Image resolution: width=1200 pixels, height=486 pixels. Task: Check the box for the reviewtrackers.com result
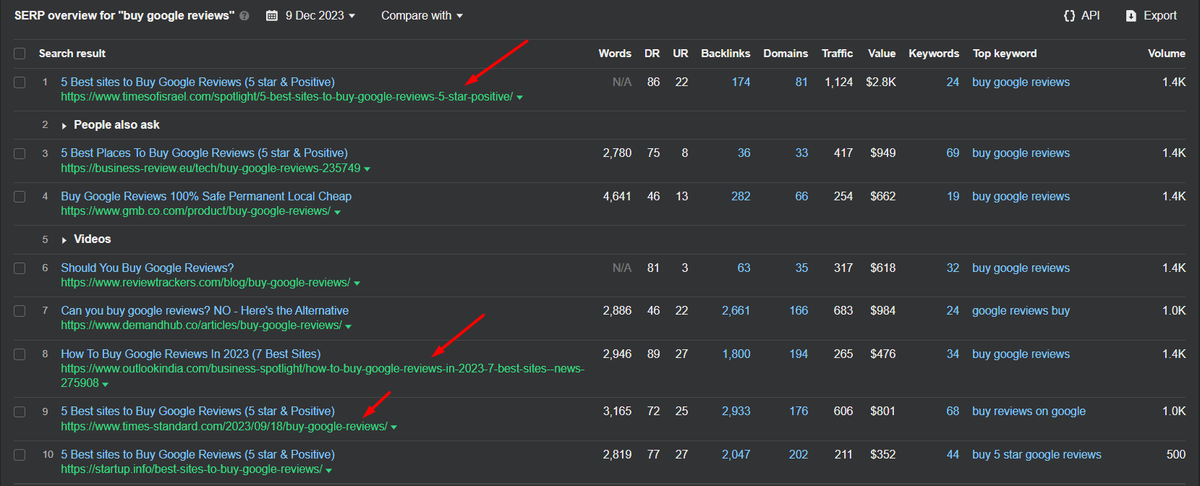pos(20,268)
